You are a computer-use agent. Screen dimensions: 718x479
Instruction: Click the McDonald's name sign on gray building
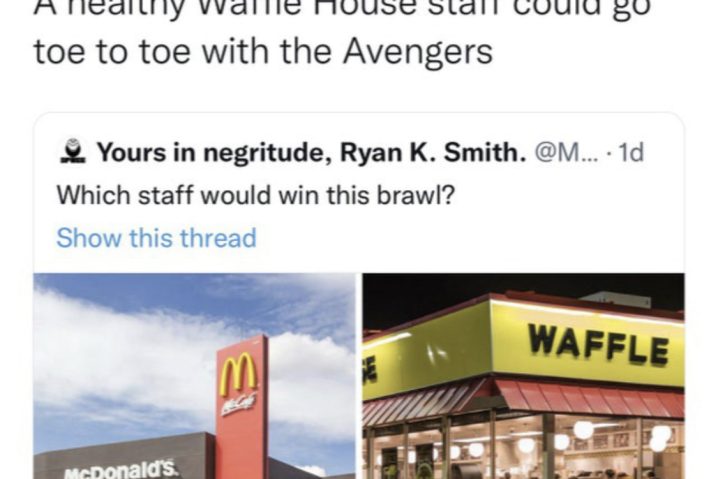(120, 471)
